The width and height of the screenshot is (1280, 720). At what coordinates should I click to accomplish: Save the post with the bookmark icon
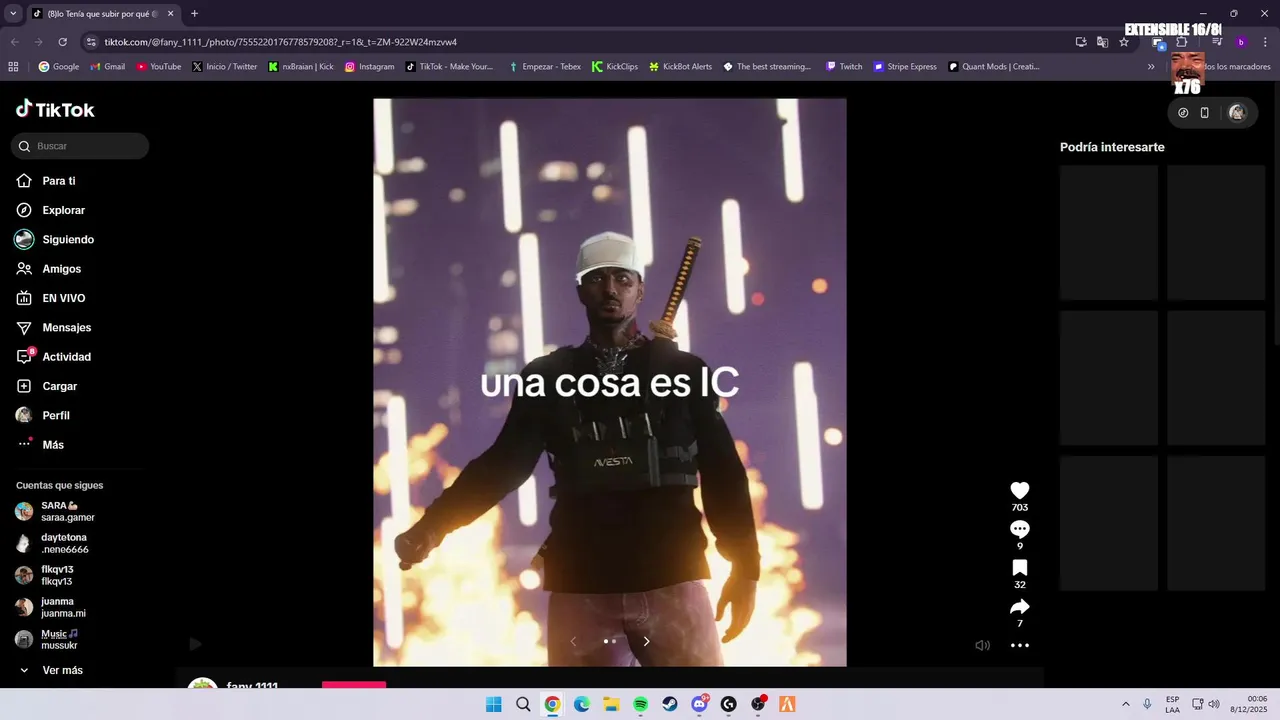point(1019,568)
